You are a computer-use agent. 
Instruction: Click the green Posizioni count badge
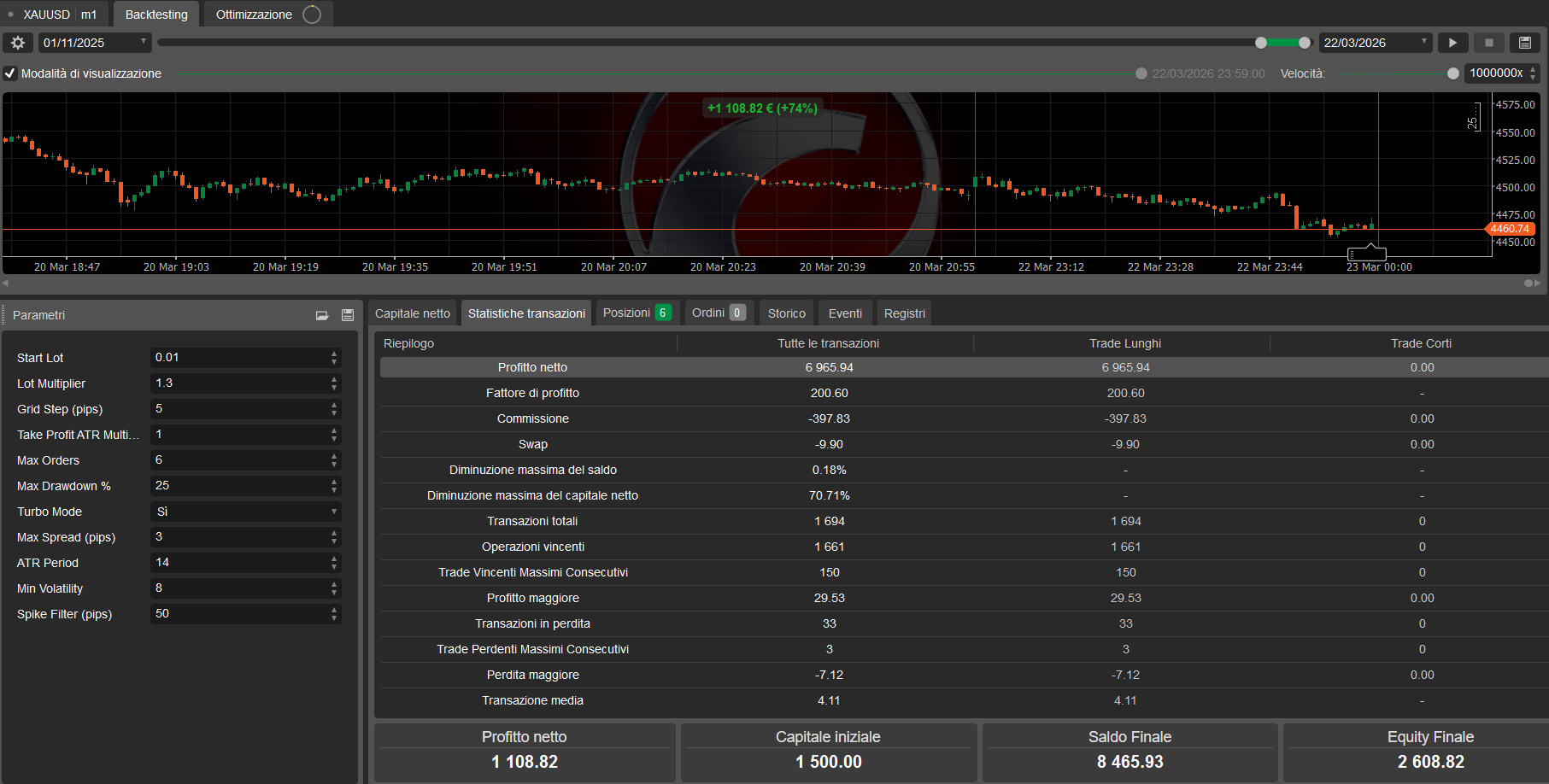(663, 313)
